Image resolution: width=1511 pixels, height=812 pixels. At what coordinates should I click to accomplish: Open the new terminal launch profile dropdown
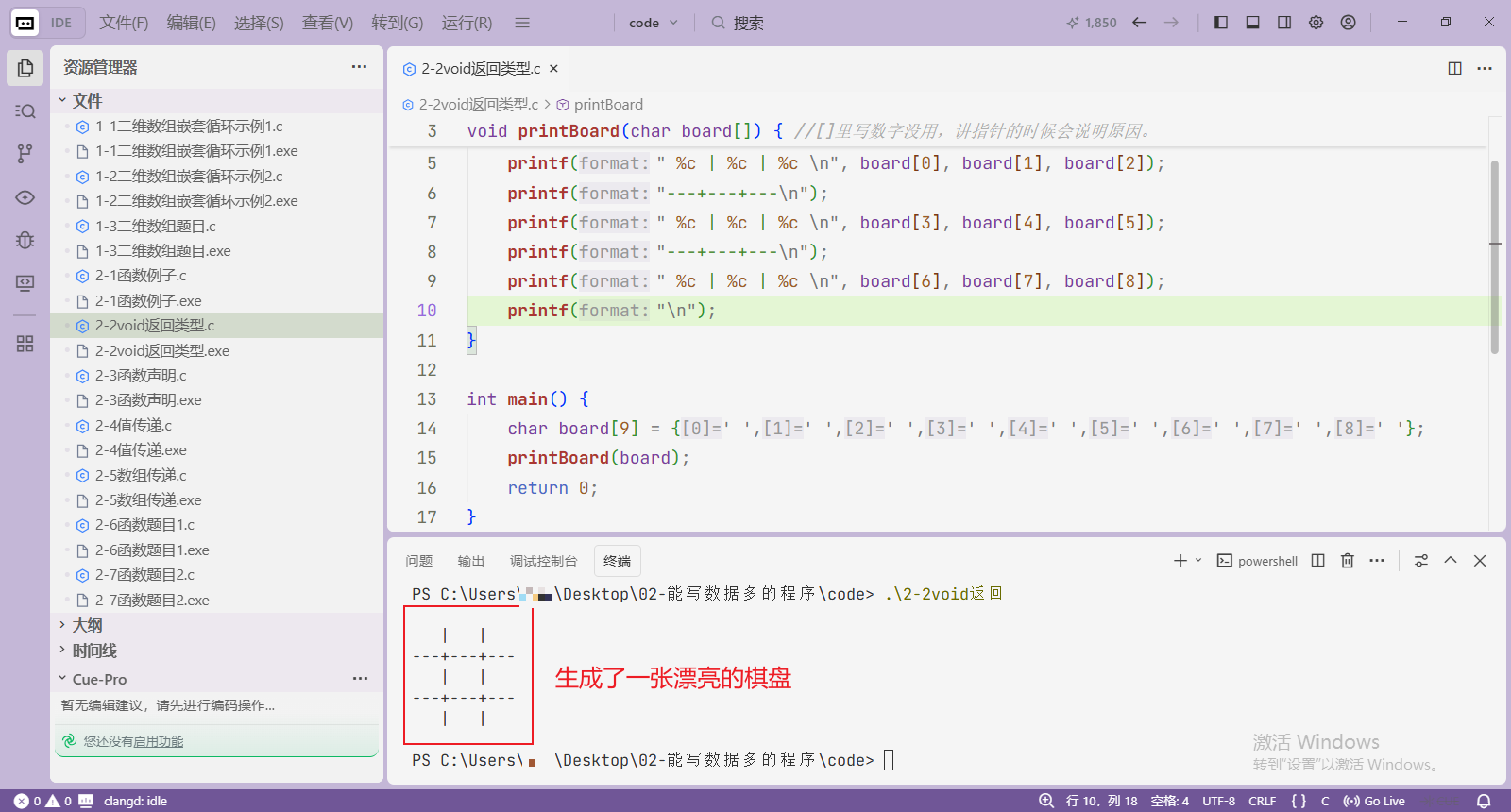click(x=1198, y=561)
